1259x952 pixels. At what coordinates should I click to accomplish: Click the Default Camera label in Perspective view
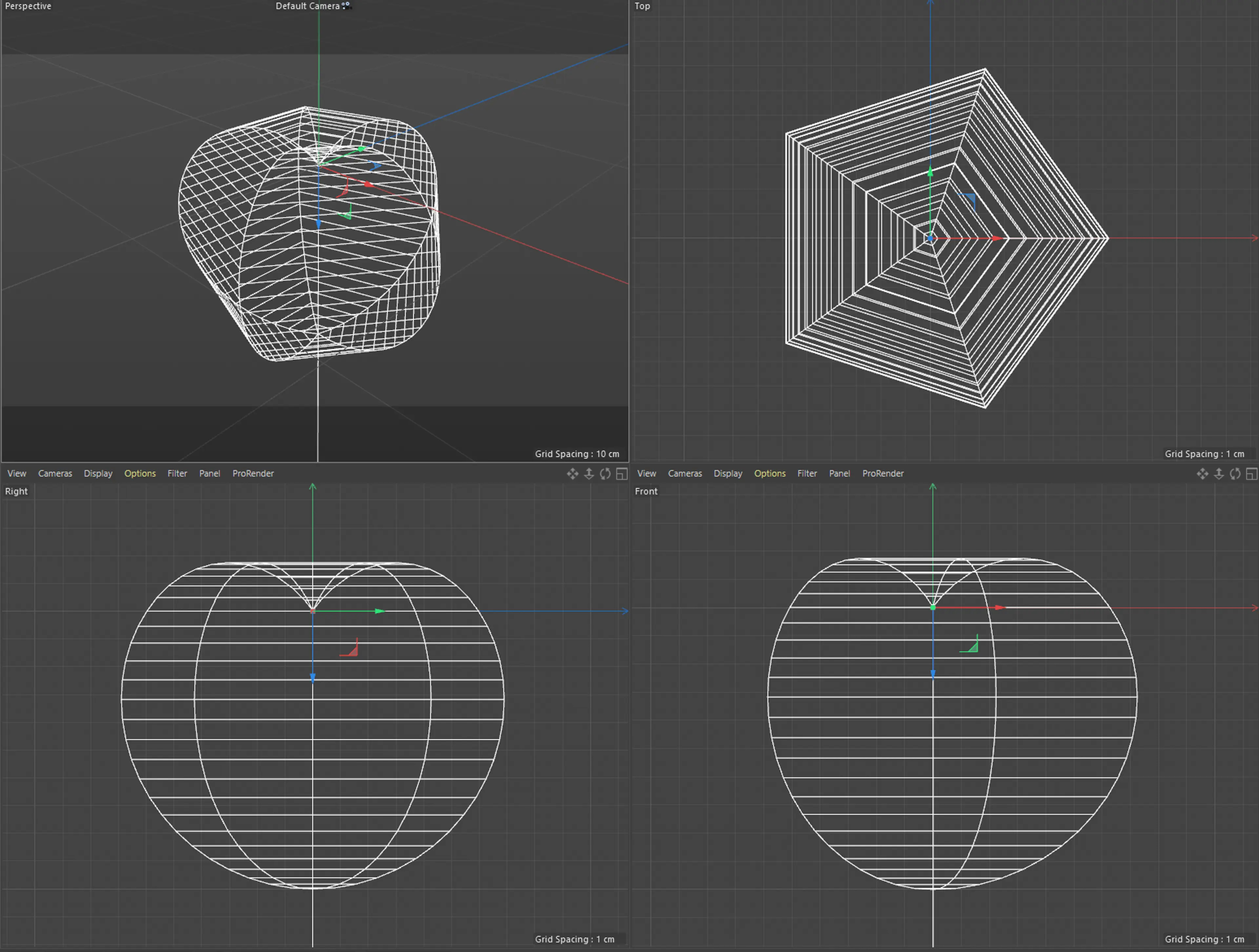click(x=308, y=6)
